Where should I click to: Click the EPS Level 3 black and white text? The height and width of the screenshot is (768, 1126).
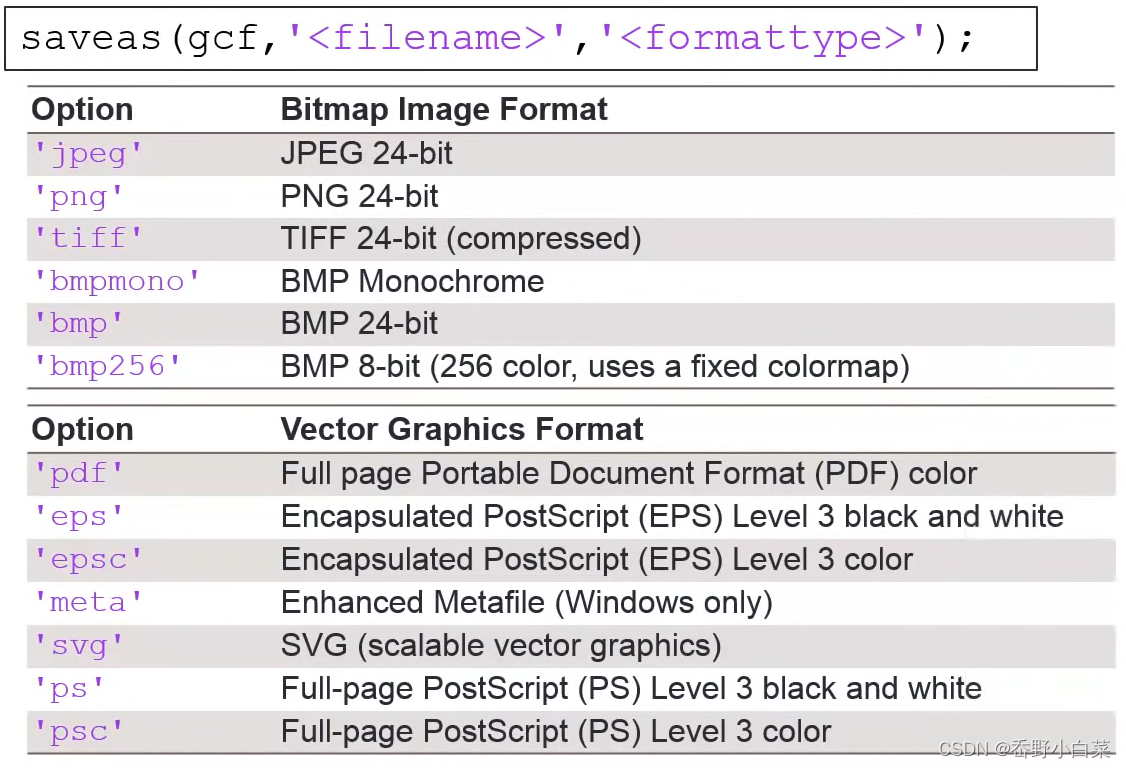(672, 517)
